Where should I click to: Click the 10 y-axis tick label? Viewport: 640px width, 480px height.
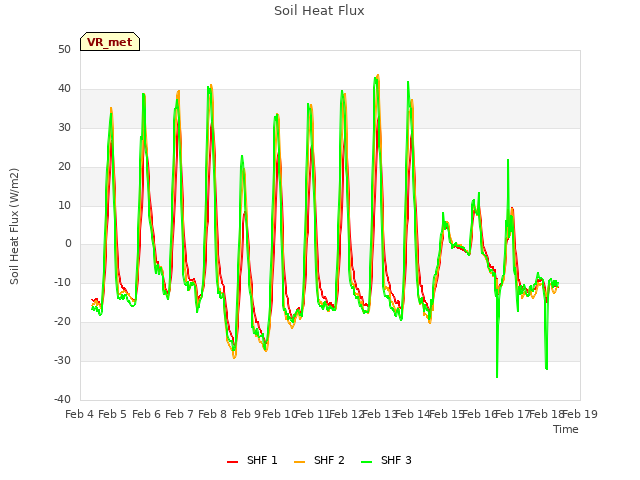64,205
